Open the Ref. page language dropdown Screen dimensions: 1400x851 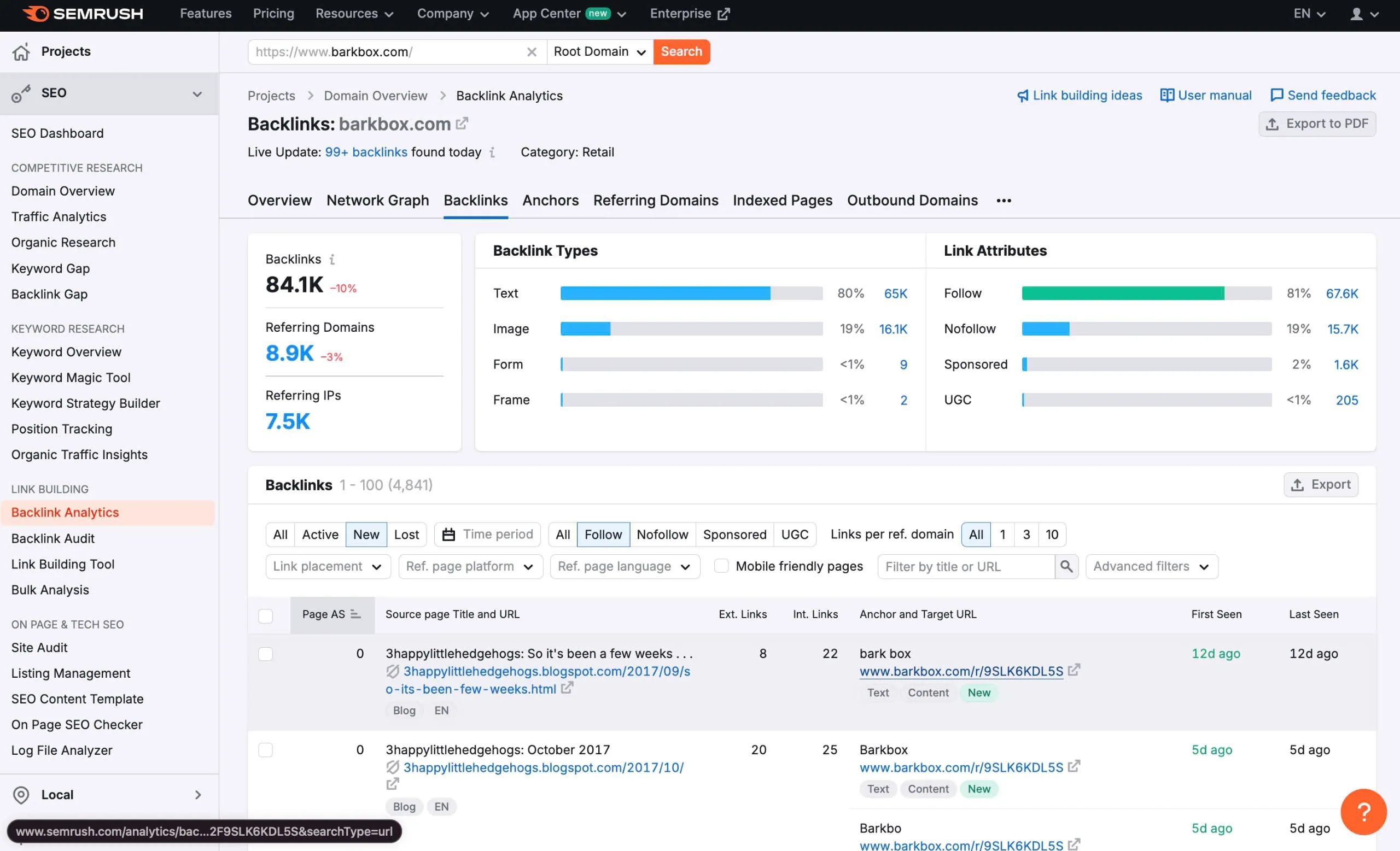[625, 567]
